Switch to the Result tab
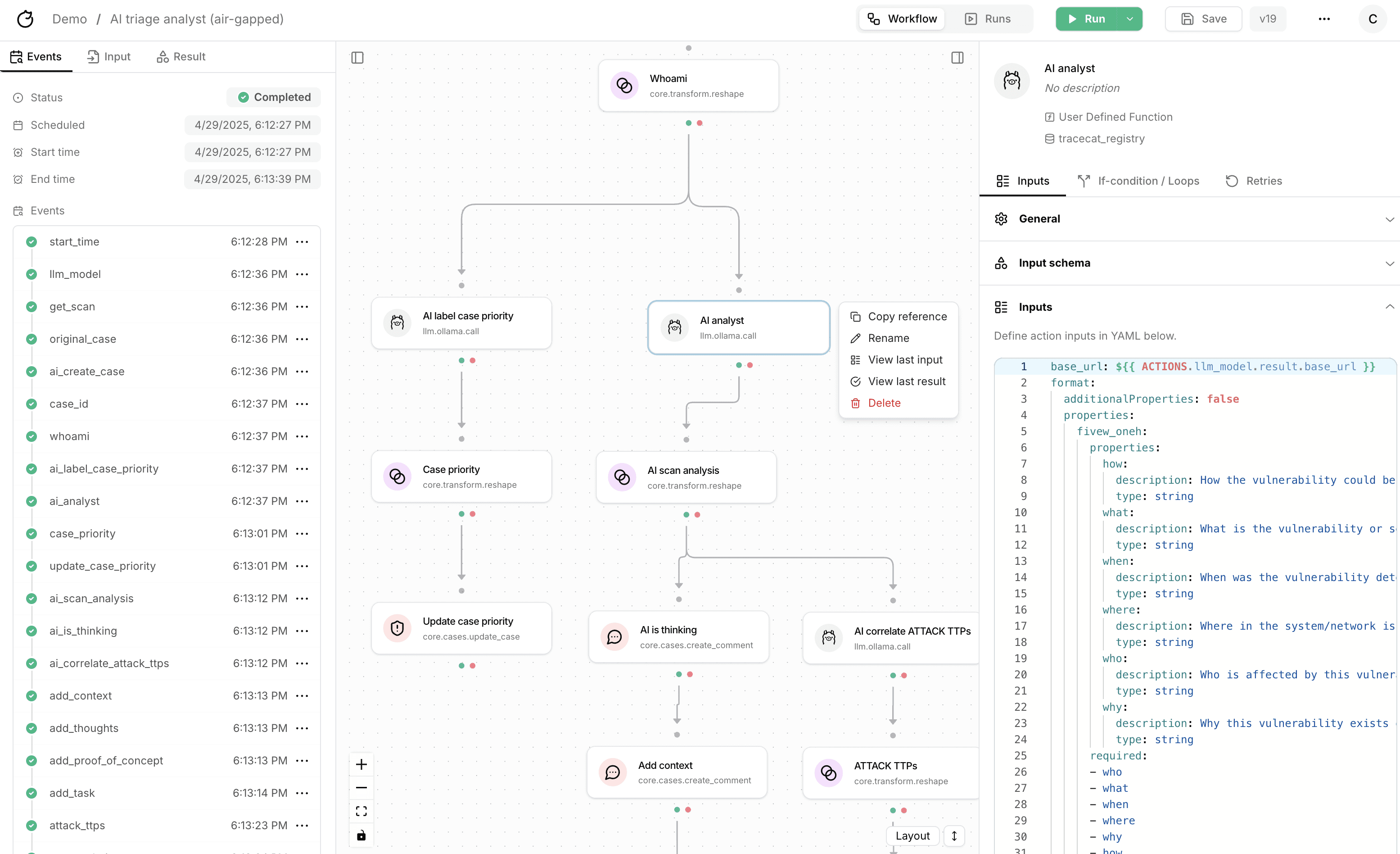Screen dimensions: 1400x854 click(x=181, y=56)
